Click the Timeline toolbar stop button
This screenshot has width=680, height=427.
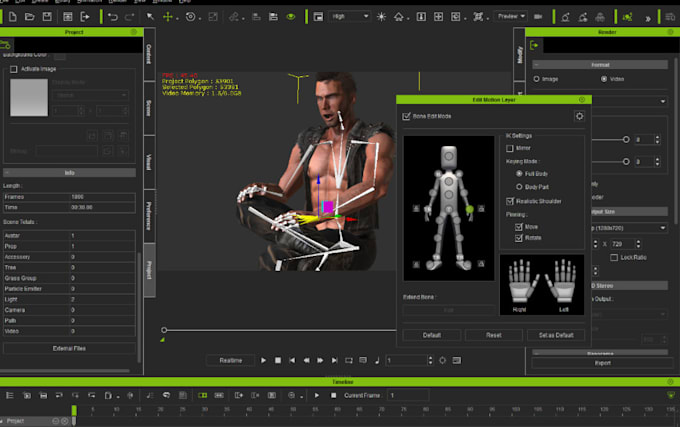pos(333,395)
